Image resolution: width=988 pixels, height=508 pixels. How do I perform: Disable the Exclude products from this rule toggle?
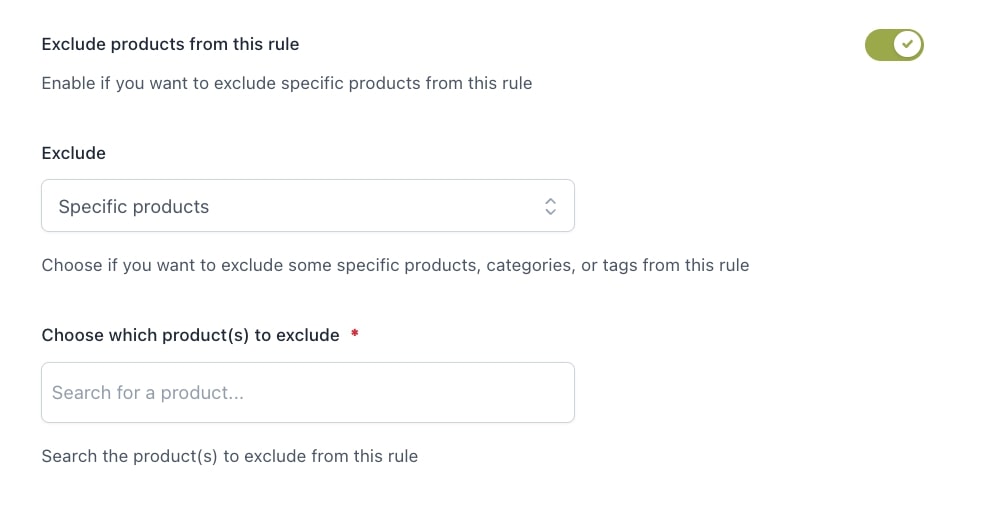click(x=894, y=45)
